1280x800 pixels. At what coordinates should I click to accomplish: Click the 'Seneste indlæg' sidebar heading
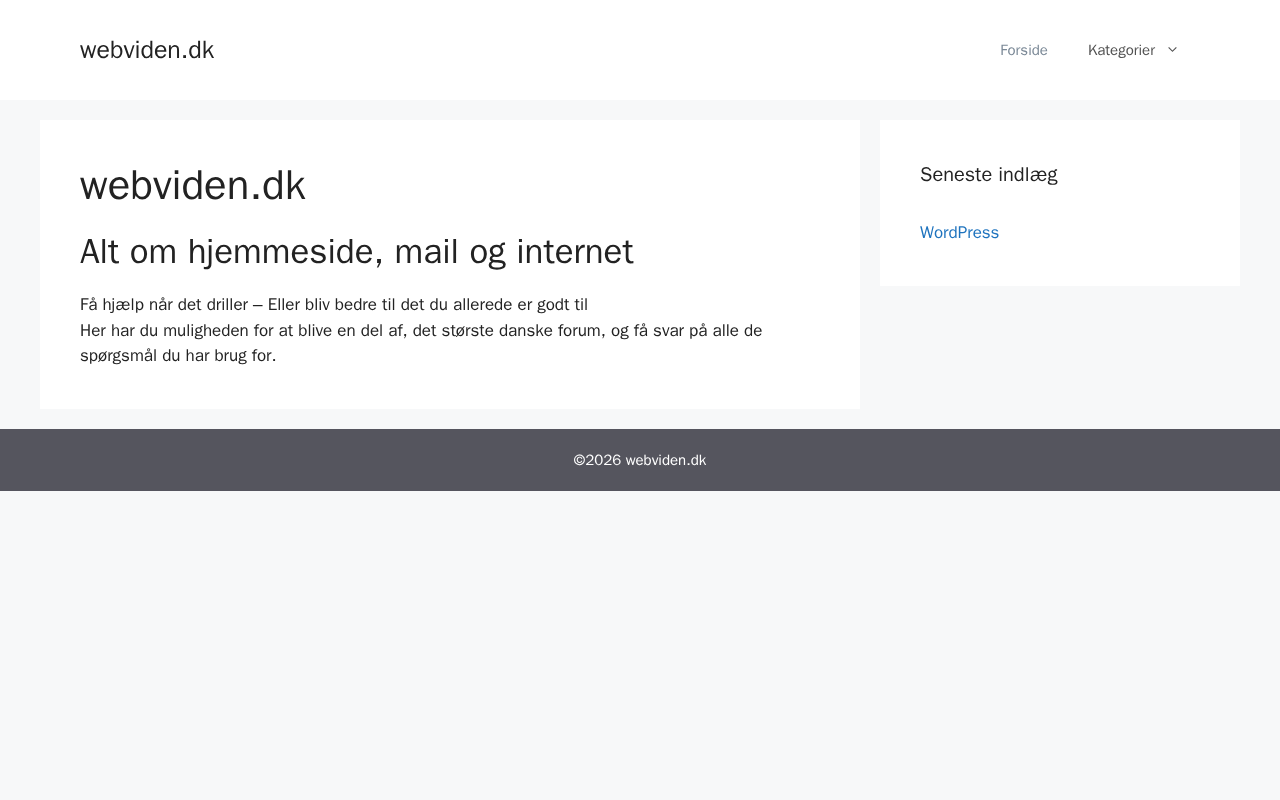(x=988, y=175)
